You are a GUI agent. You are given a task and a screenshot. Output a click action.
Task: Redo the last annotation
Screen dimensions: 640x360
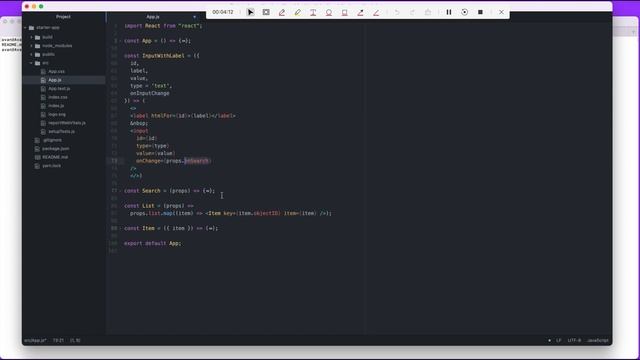pyautogui.click(x=412, y=12)
